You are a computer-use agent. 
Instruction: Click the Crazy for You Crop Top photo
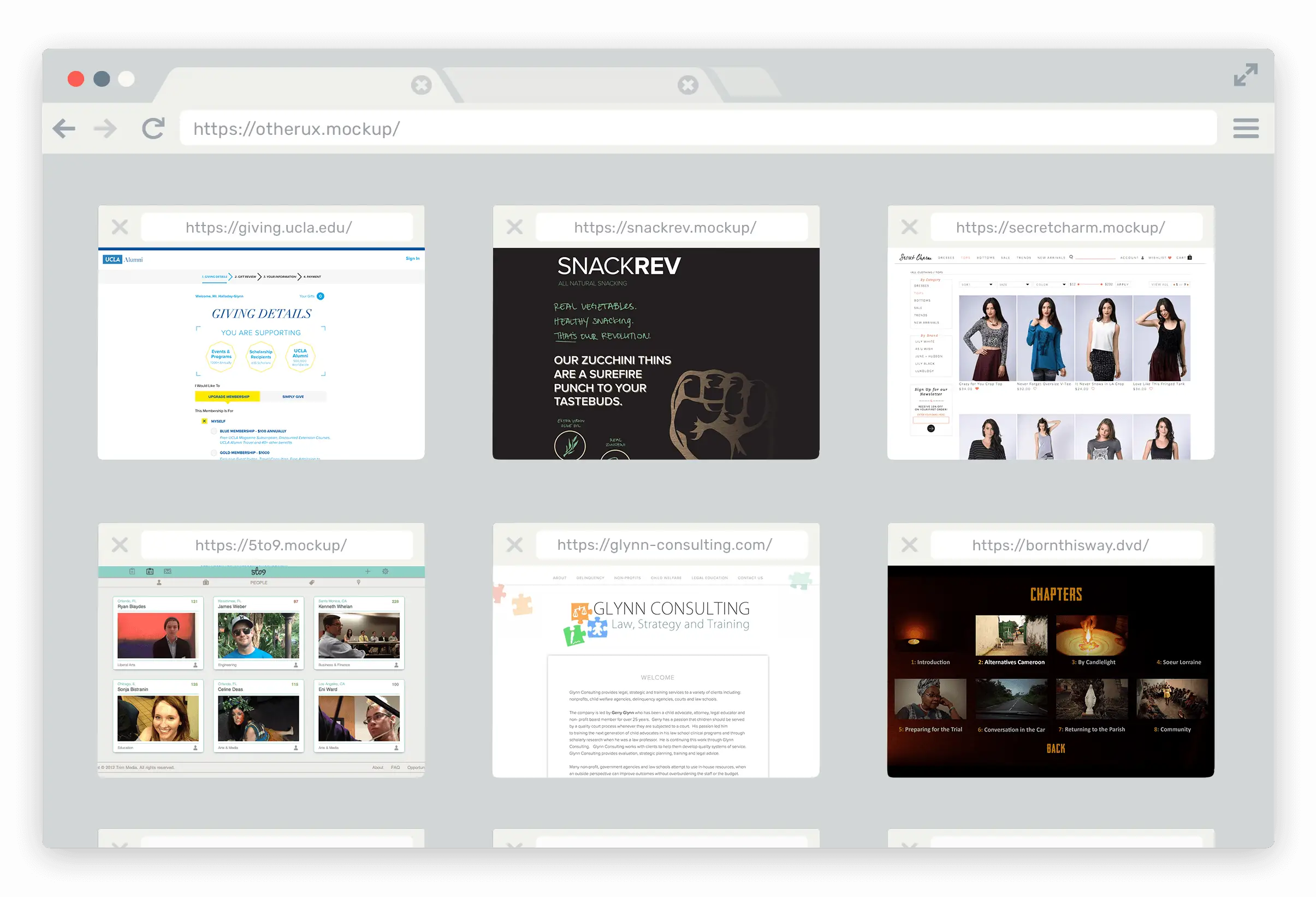(x=988, y=338)
